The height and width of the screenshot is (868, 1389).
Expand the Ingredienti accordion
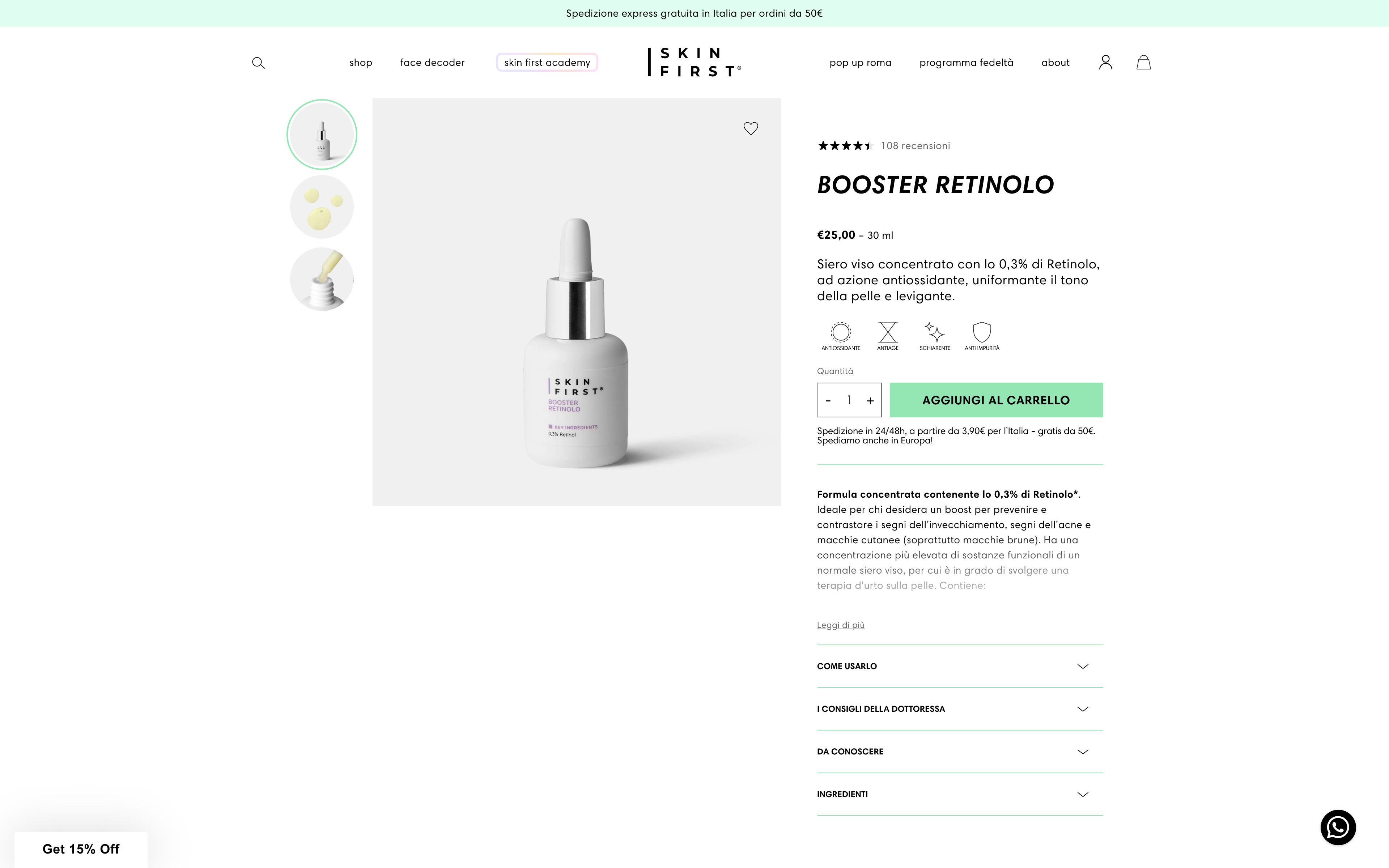tap(960, 795)
